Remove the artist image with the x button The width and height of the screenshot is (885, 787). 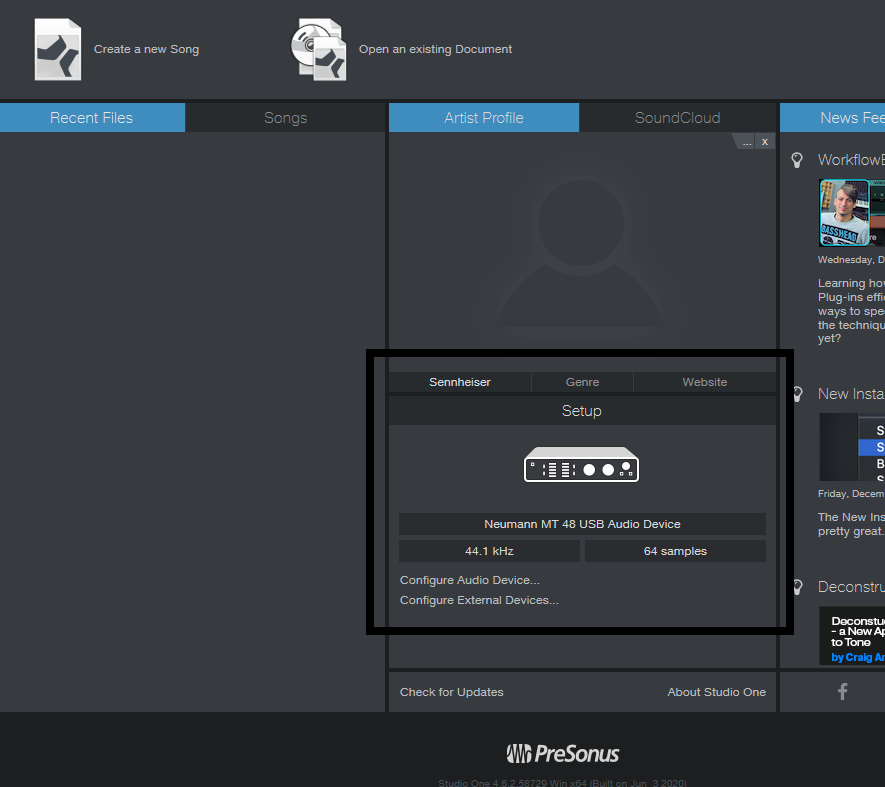[765, 142]
